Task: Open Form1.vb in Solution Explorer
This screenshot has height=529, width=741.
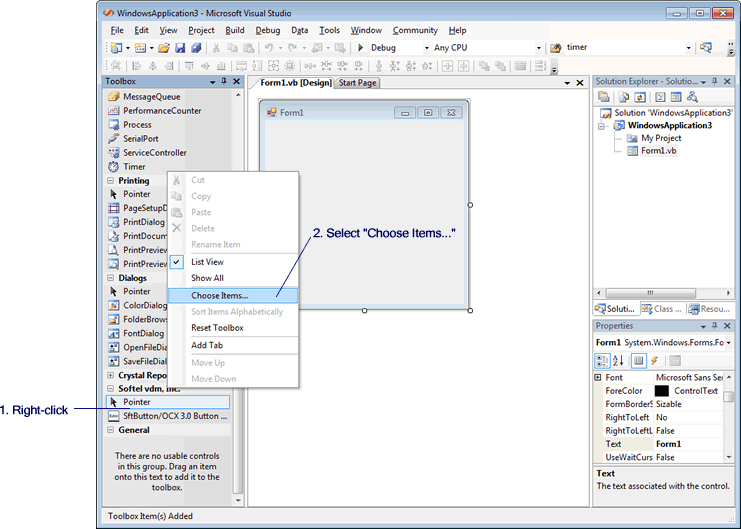Action: (658, 151)
